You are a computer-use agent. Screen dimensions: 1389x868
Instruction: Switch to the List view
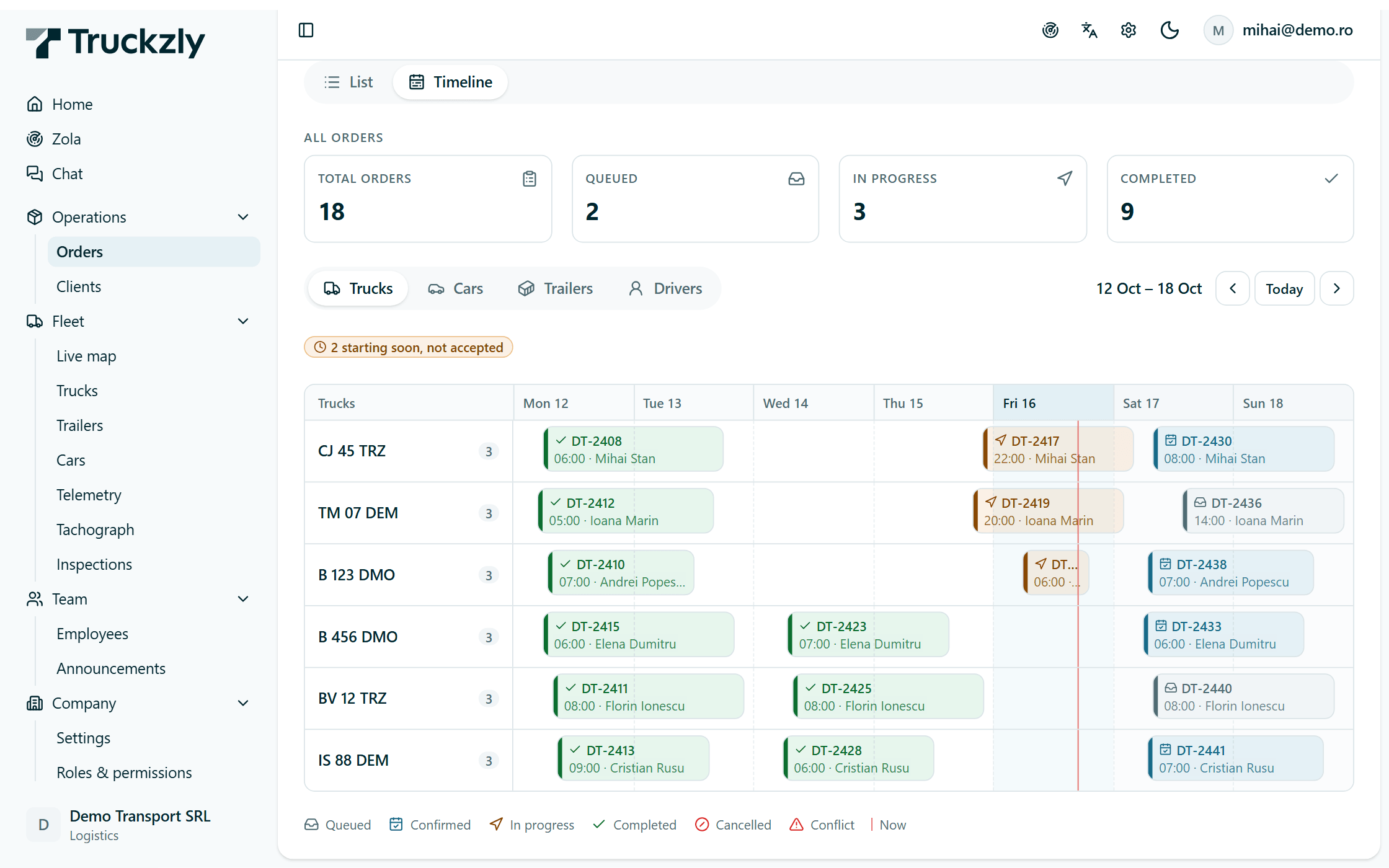click(348, 82)
